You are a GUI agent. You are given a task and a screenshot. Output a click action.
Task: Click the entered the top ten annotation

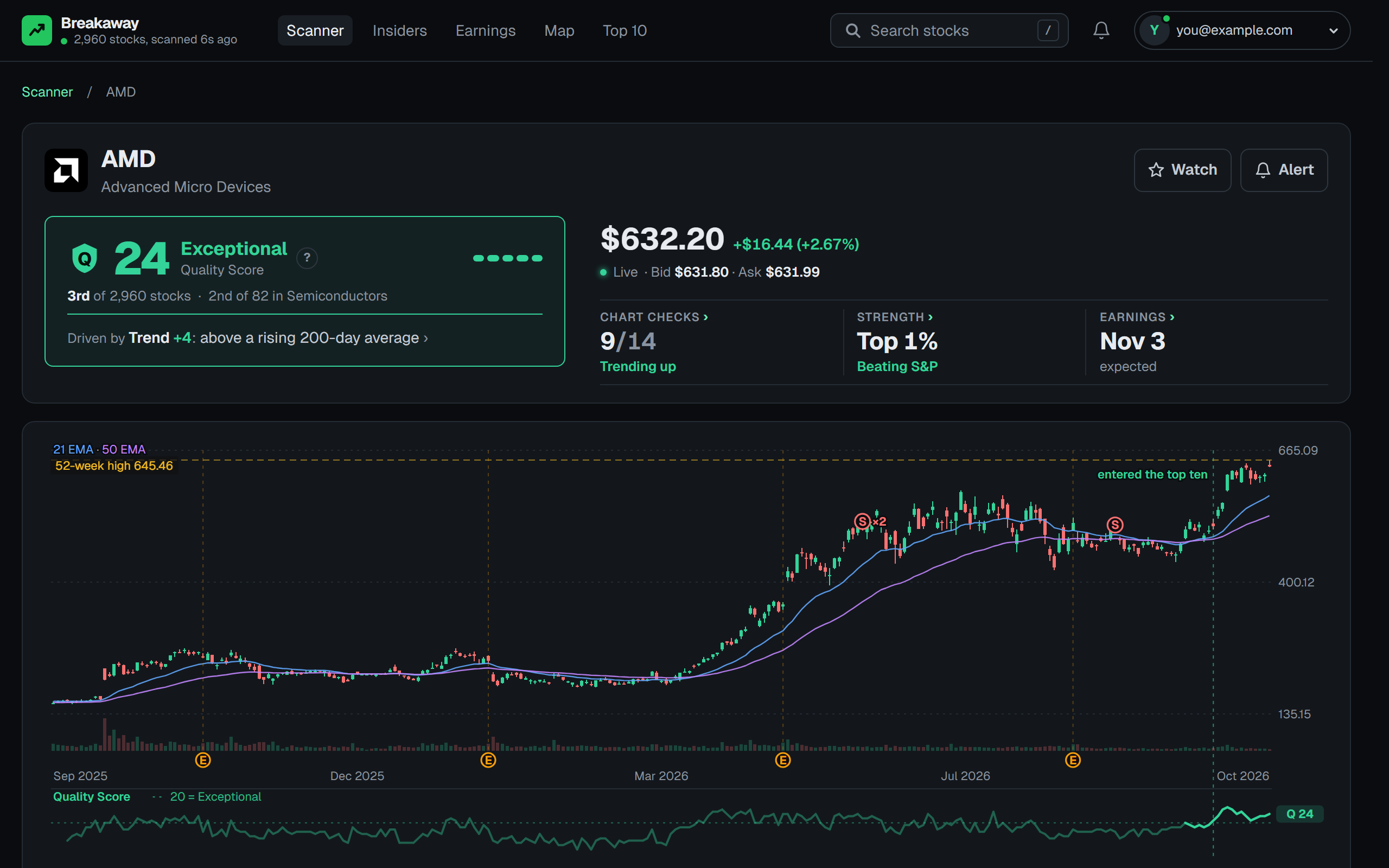[1152, 475]
